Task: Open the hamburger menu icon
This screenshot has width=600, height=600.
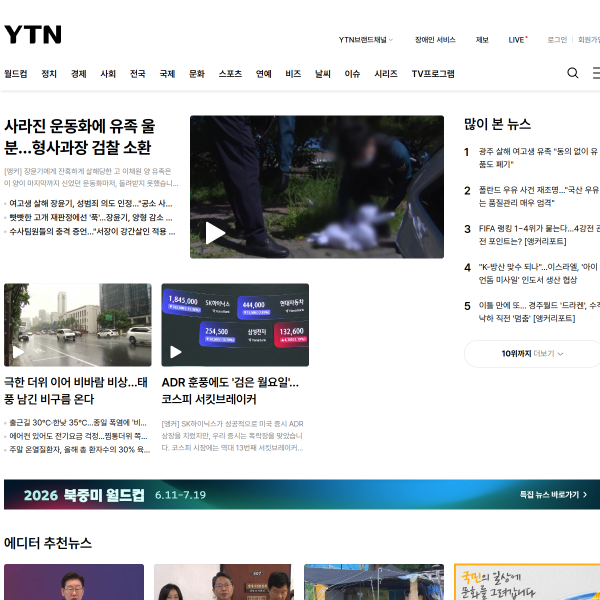Action: 596,73
